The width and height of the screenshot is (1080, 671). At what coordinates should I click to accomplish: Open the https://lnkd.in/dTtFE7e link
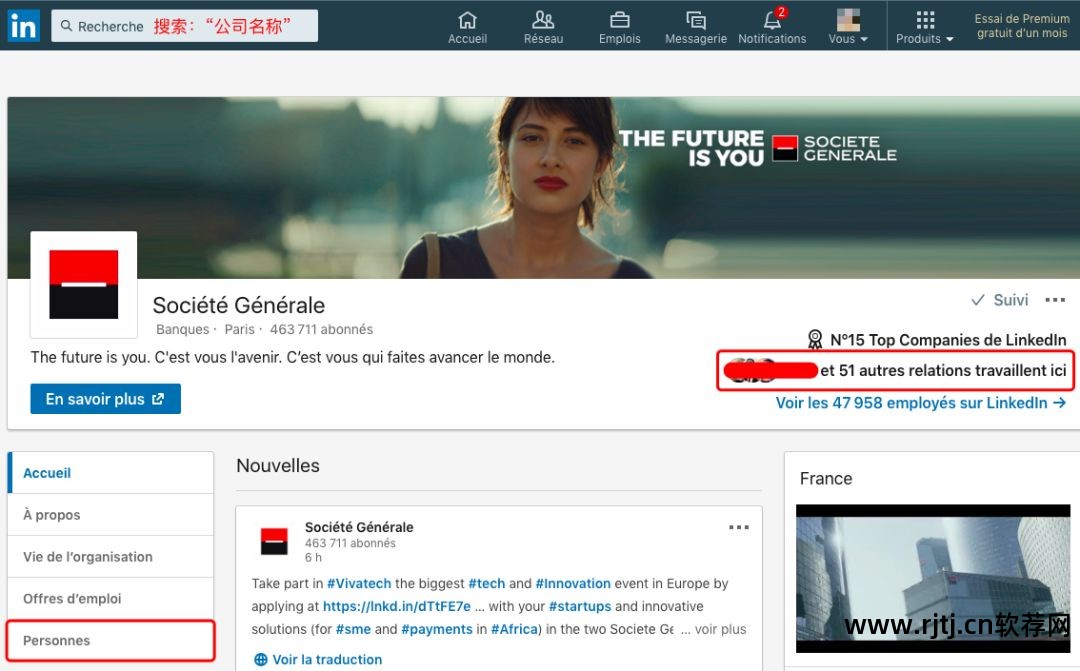pyautogui.click(x=397, y=606)
